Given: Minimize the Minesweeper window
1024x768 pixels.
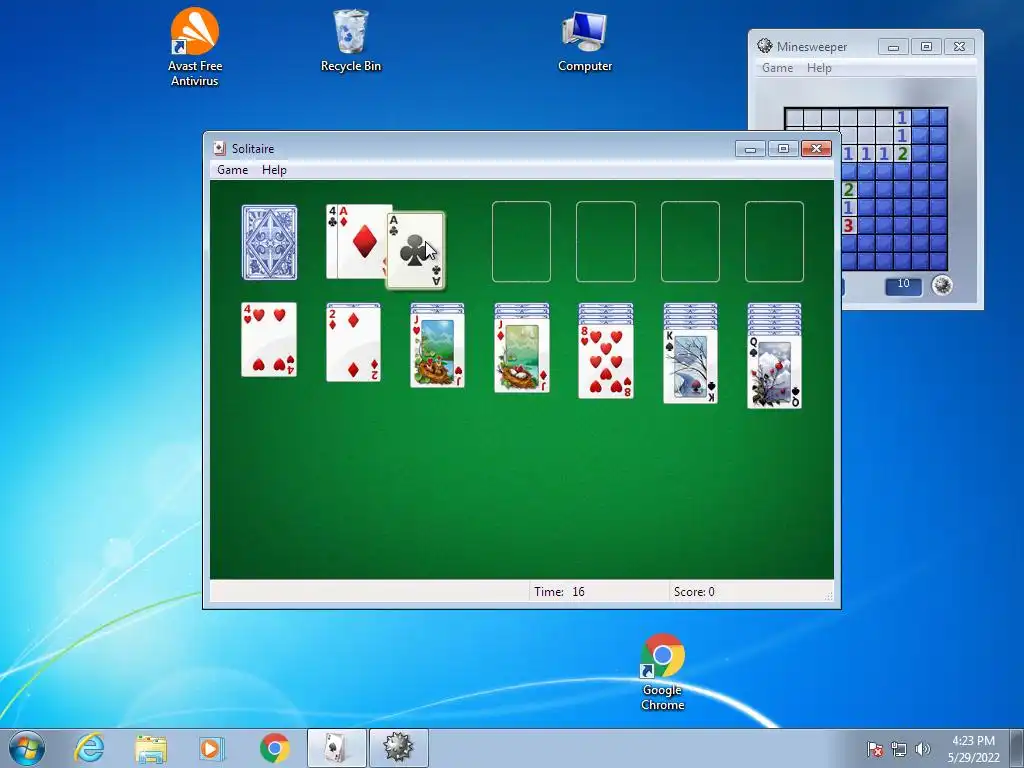Looking at the screenshot, I should pyautogui.click(x=893, y=47).
